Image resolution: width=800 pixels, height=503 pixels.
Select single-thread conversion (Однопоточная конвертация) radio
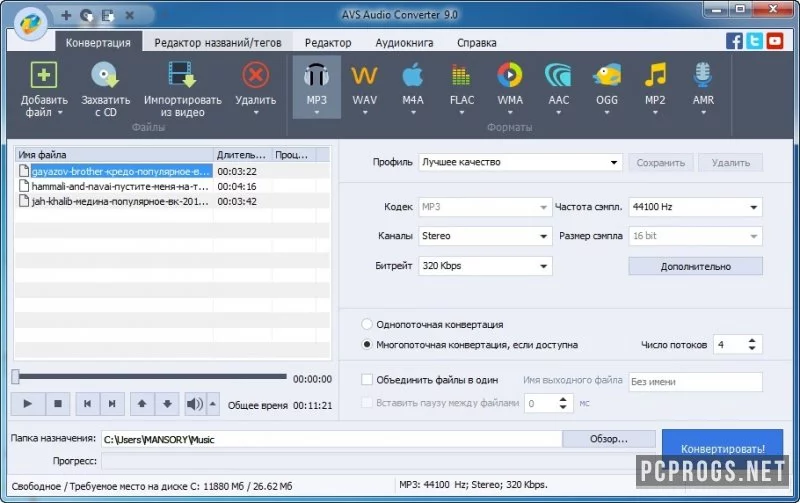[366, 324]
